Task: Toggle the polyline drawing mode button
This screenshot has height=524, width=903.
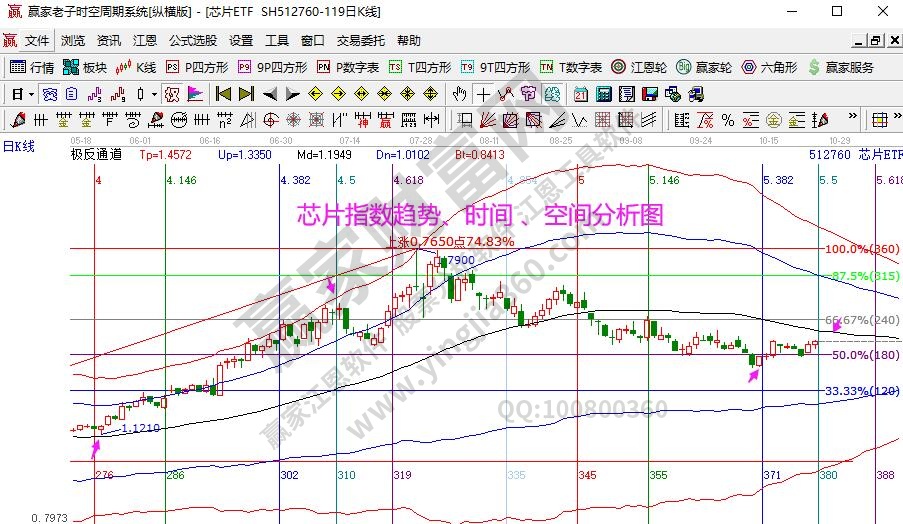Action: 505,94
